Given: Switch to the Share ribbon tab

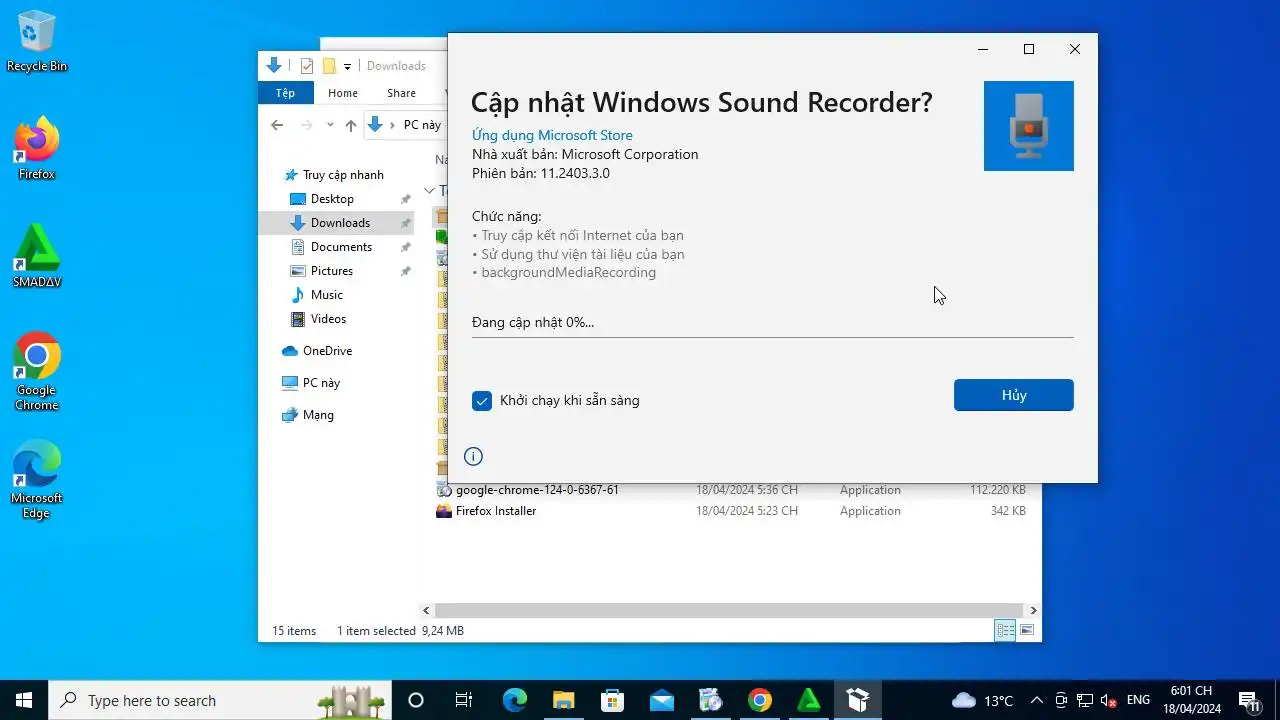Looking at the screenshot, I should click(401, 93).
